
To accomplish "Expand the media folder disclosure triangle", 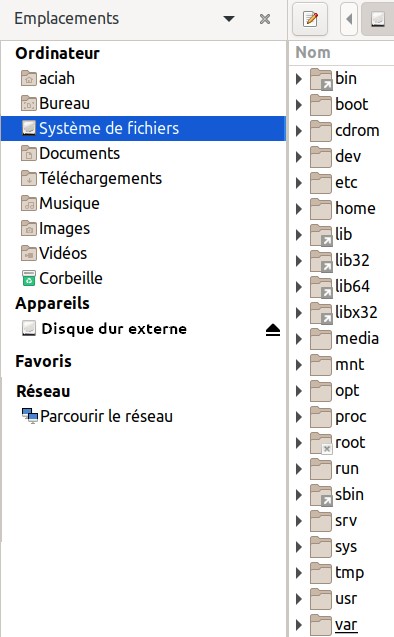I will pyautogui.click(x=299, y=339).
